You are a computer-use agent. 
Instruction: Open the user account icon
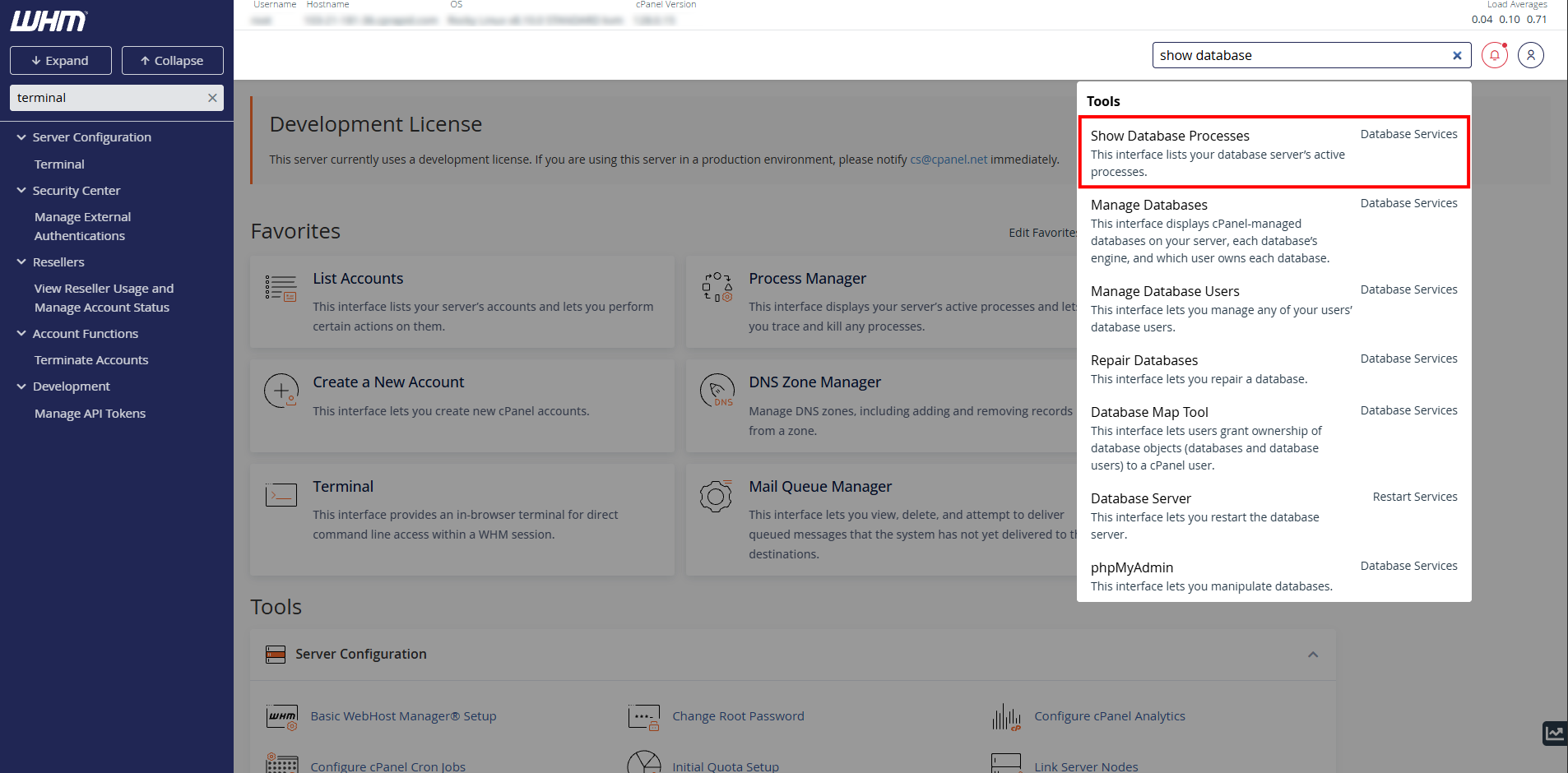1530,55
